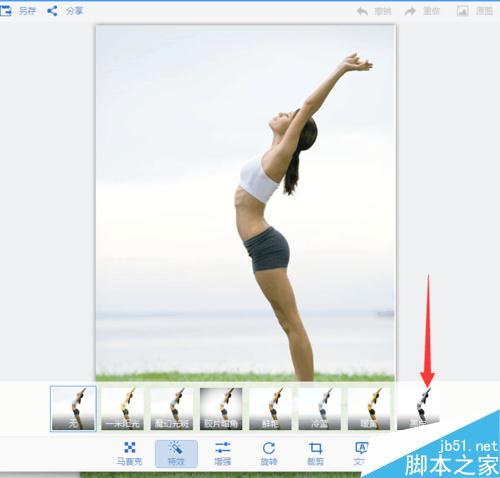Click the main yoga photo preview
Viewport: 500px width, 478px height.
[246, 203]
